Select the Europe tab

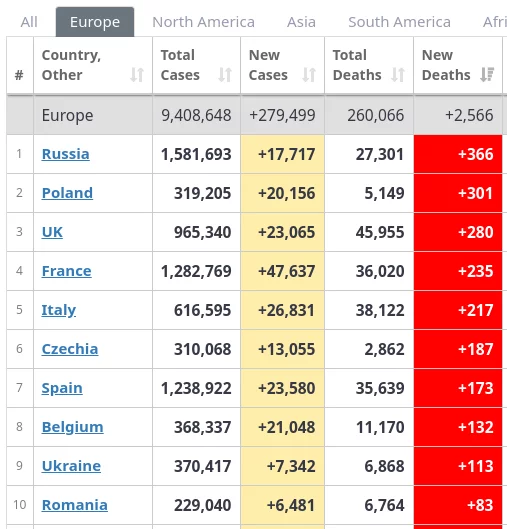coord(95,22)
